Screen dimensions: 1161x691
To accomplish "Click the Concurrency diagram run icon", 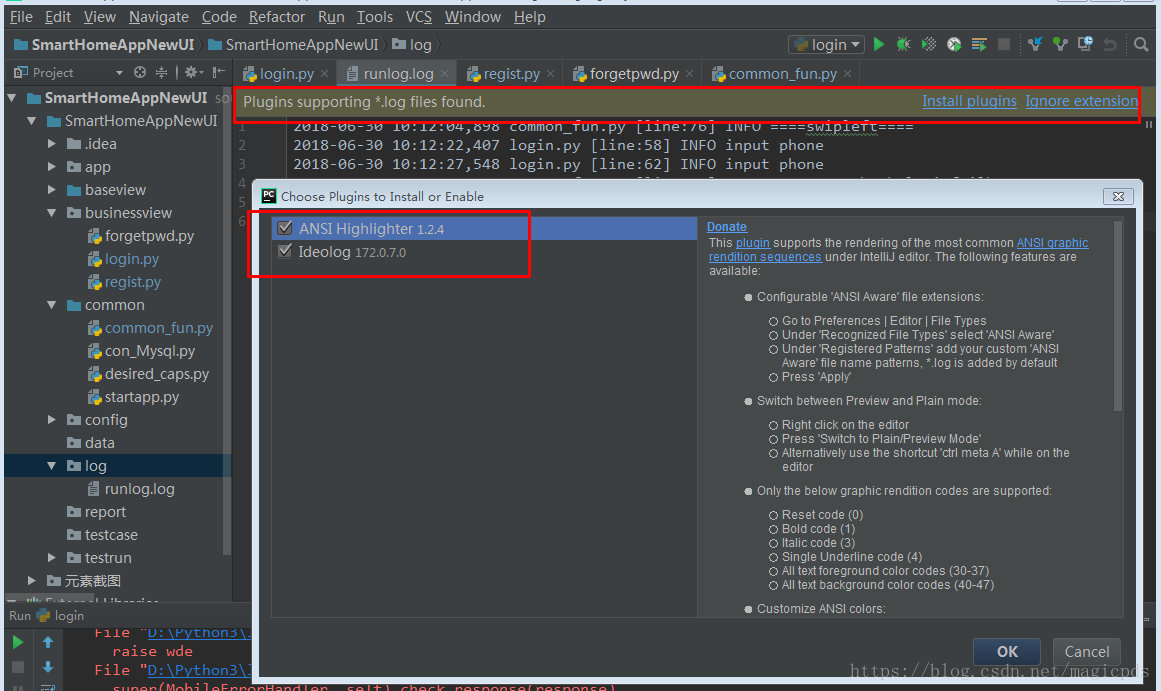I will 979,44.
